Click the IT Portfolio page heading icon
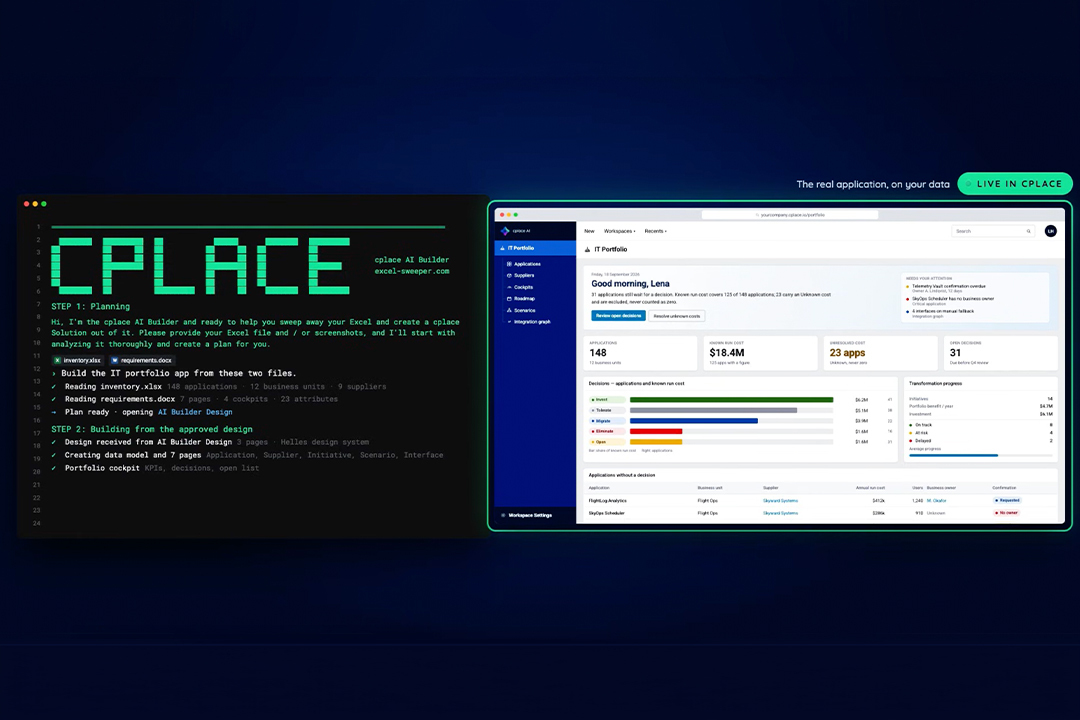 [588, 249]
